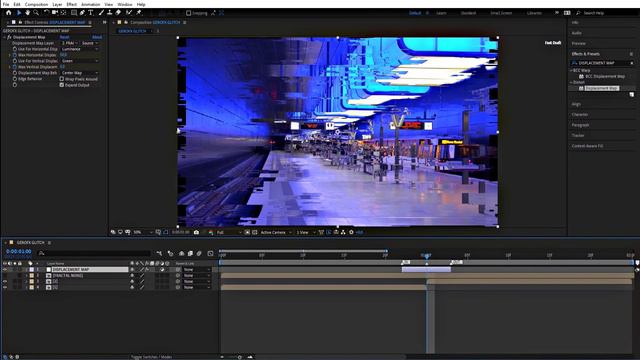640x360 pixels.
Task: Click the Frame Blending enable icon
Action: click(190, 253)
